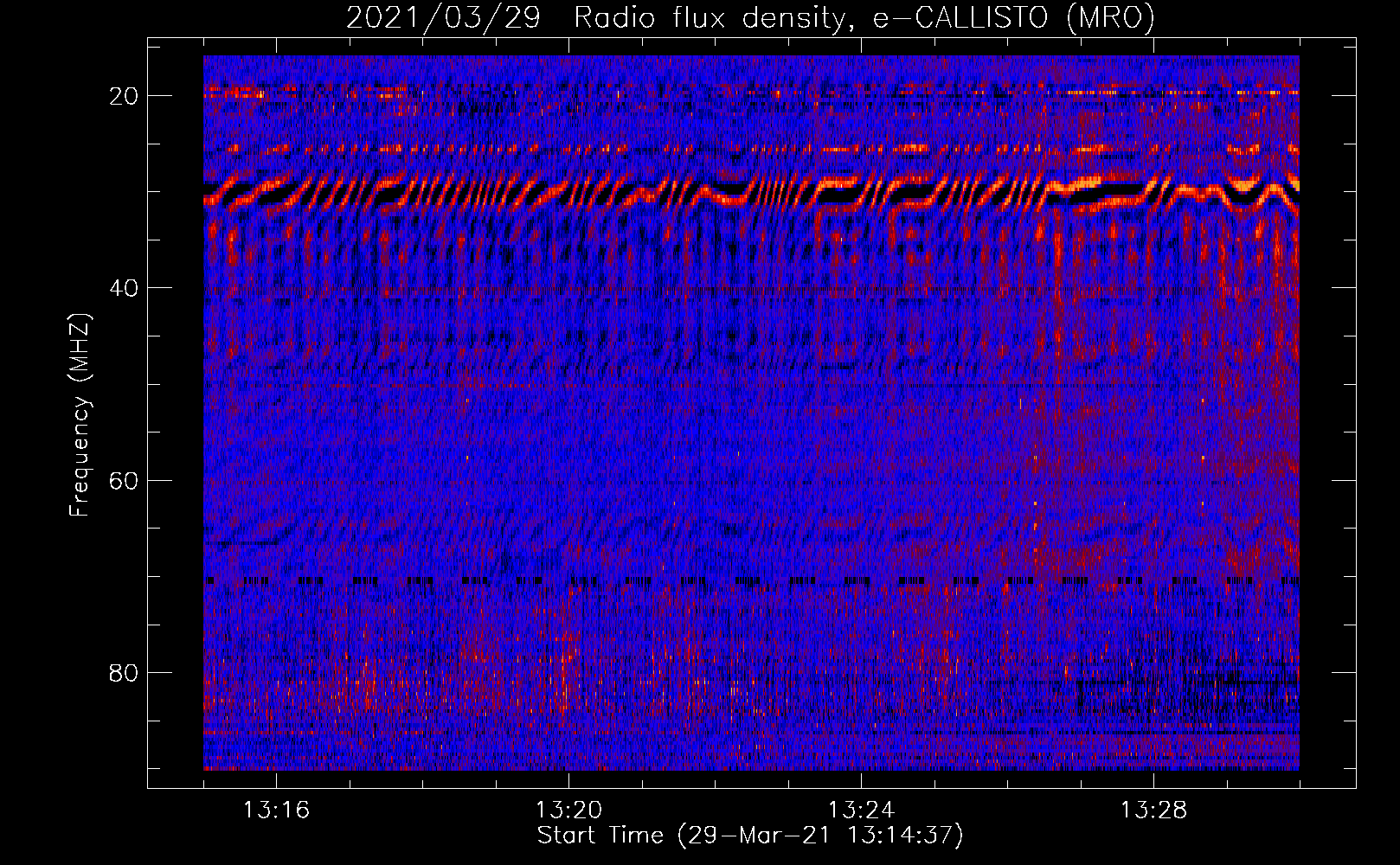Screen dimensions: 1400x865
Task: Click the 13:16 time tick label
Action: 276,811
